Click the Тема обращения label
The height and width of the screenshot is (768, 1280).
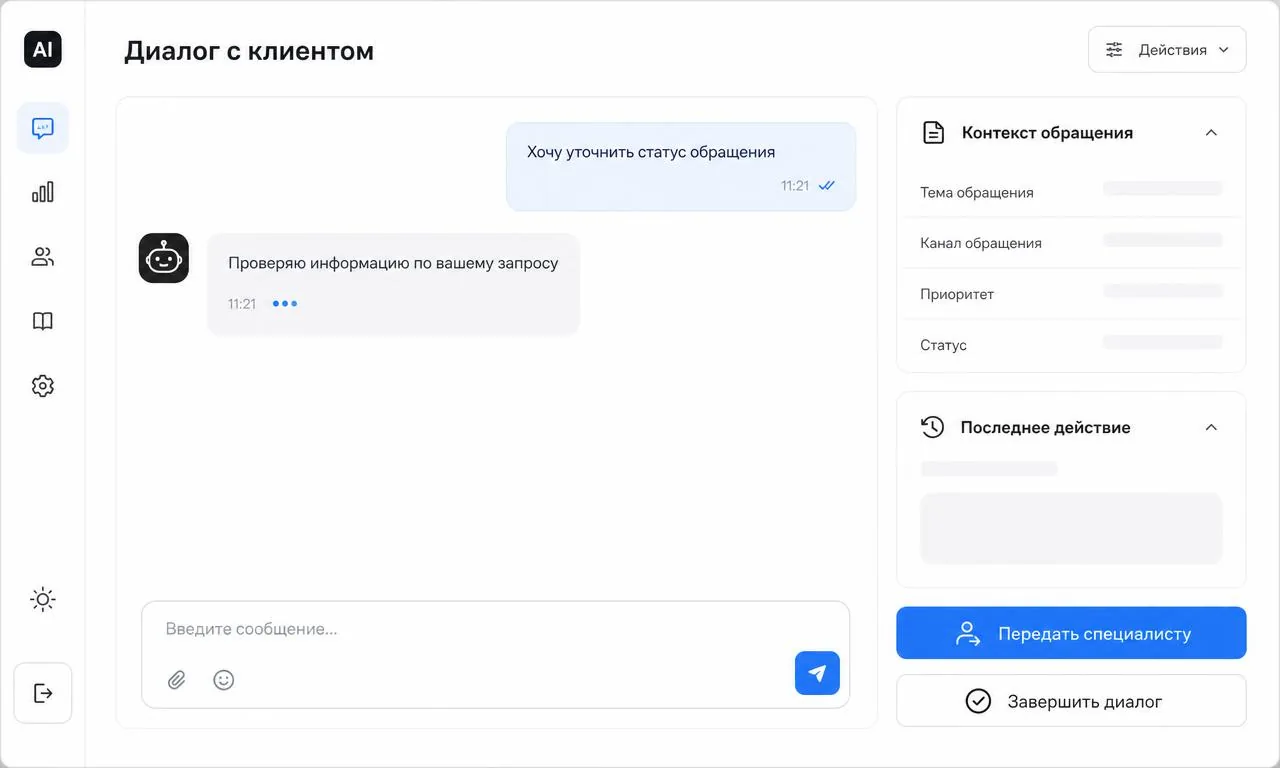pos(977,193)
